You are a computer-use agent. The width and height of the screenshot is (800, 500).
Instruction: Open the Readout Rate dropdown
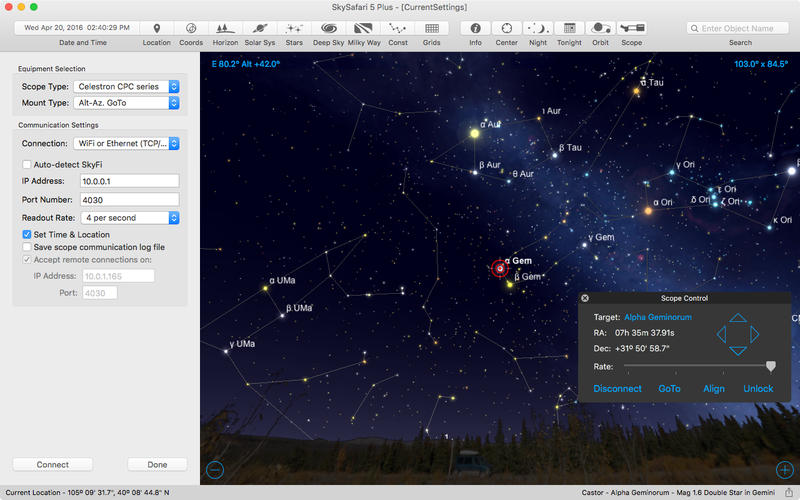pyautogui.click(x=130, y=218)
